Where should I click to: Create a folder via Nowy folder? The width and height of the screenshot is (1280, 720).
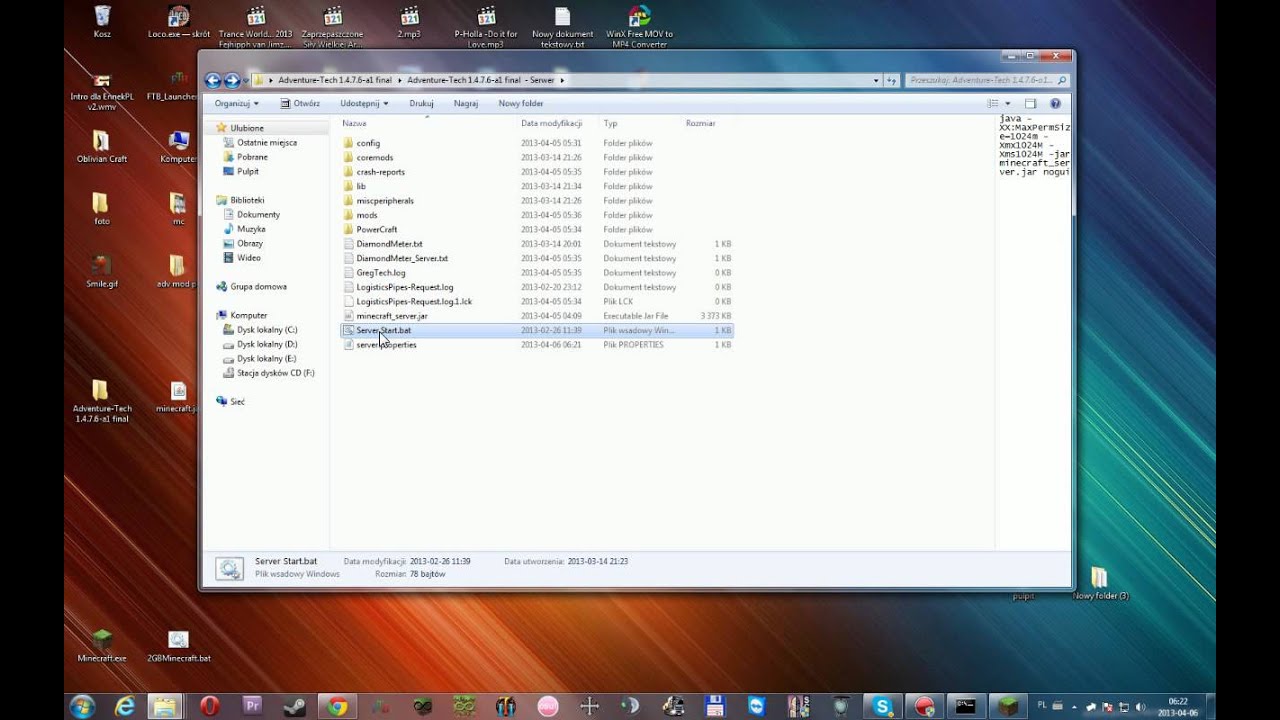[521, 103]
